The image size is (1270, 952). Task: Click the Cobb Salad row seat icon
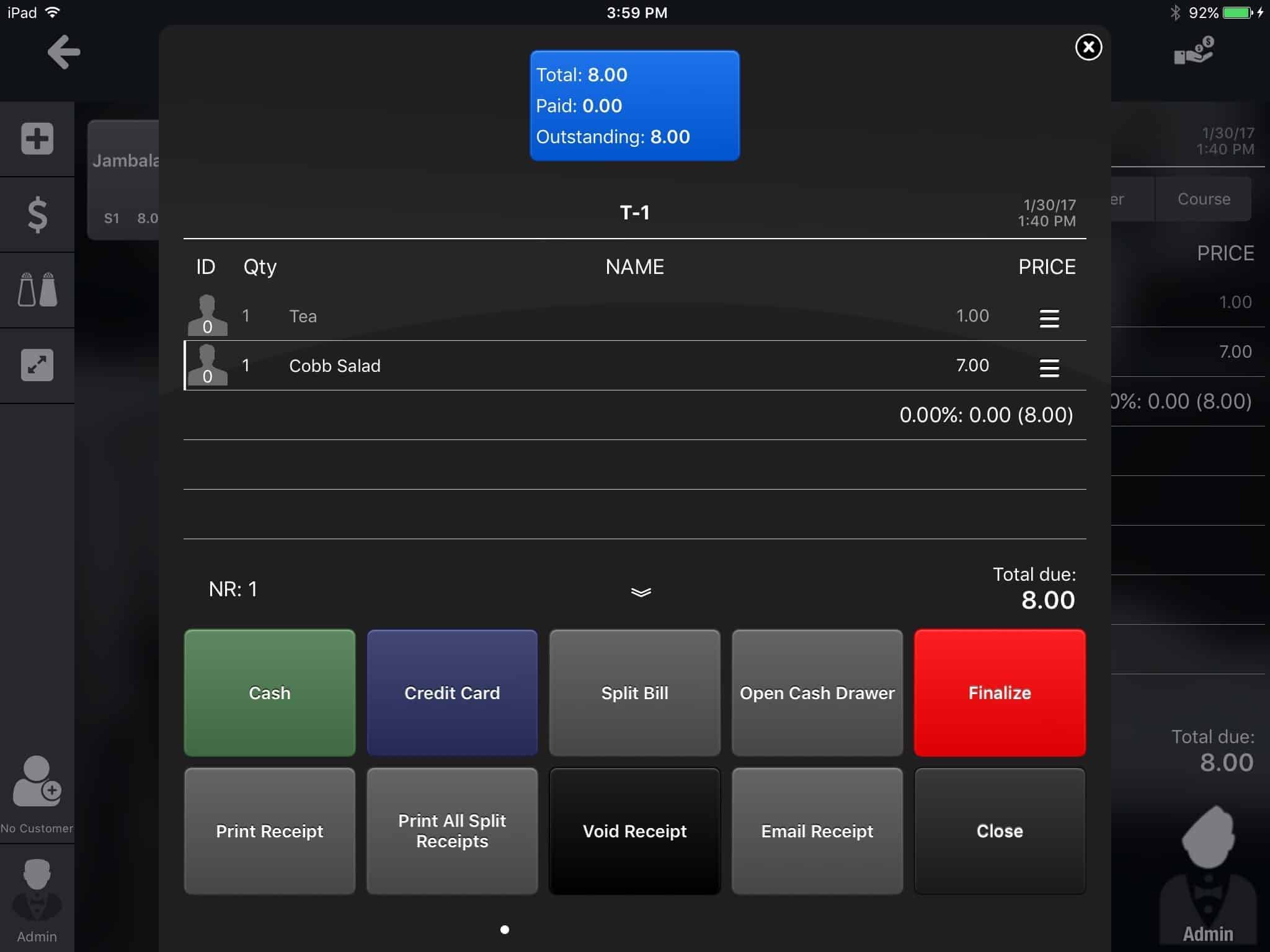(x=207, y=364)
